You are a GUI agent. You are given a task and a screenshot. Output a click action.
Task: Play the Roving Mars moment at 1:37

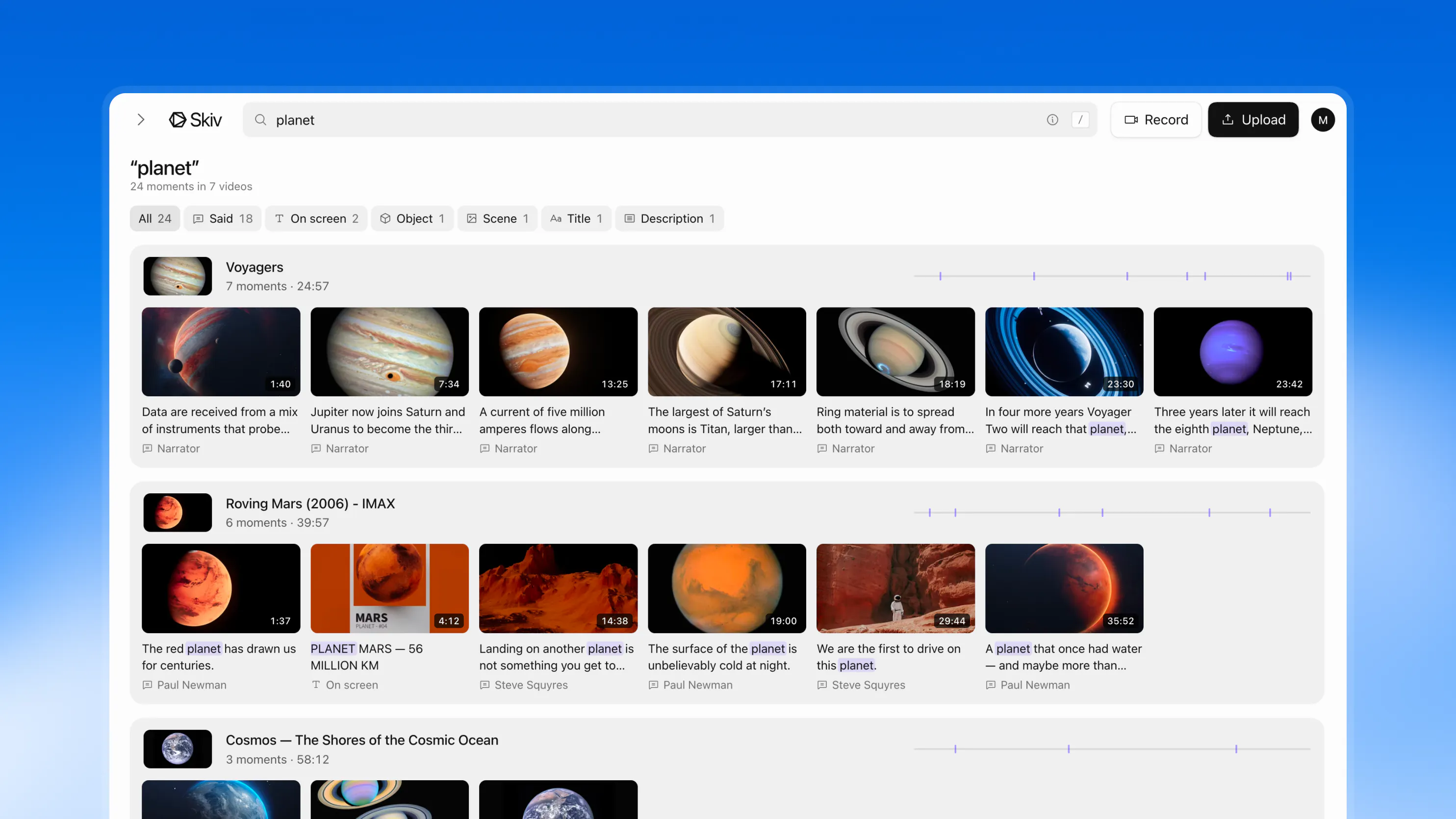coord(221,589)
